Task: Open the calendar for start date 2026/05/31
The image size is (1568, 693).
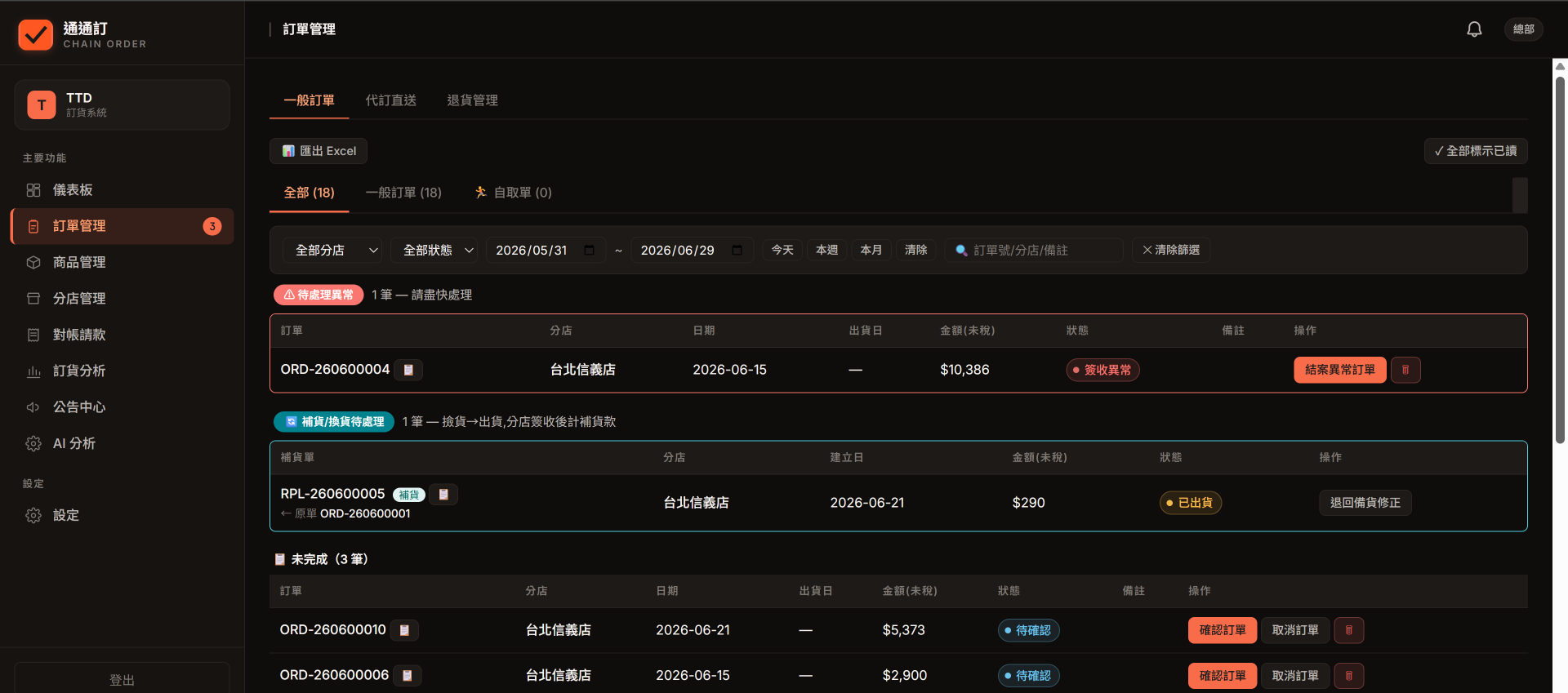Action: 590,250
